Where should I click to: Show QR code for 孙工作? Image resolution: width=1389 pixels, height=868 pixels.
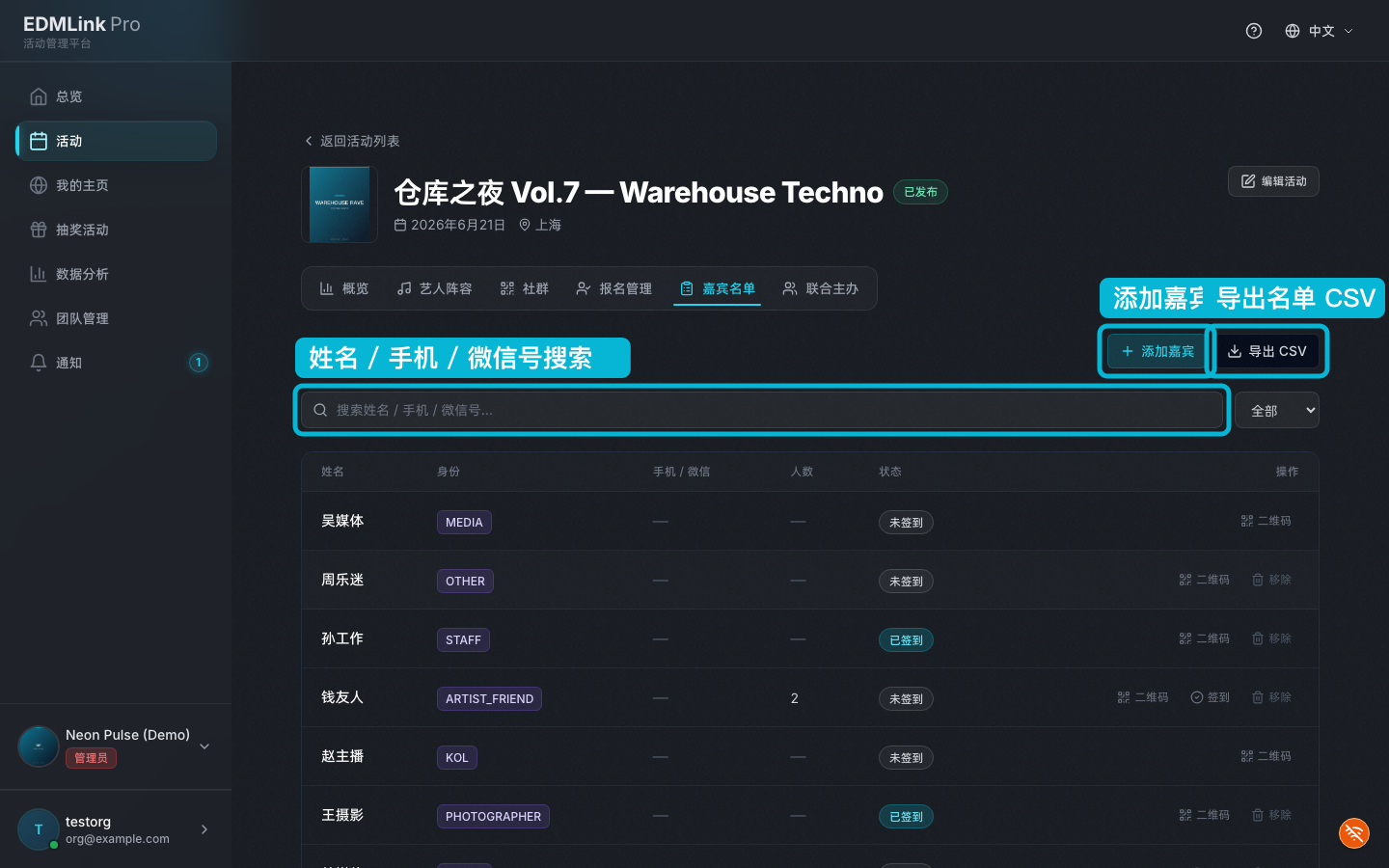(x=1205, y=638)
